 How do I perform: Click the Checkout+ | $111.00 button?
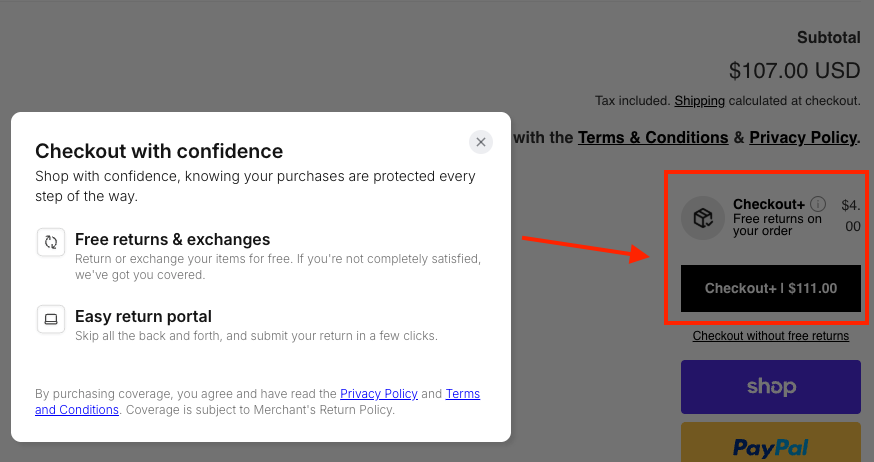[x=771, y=288]
